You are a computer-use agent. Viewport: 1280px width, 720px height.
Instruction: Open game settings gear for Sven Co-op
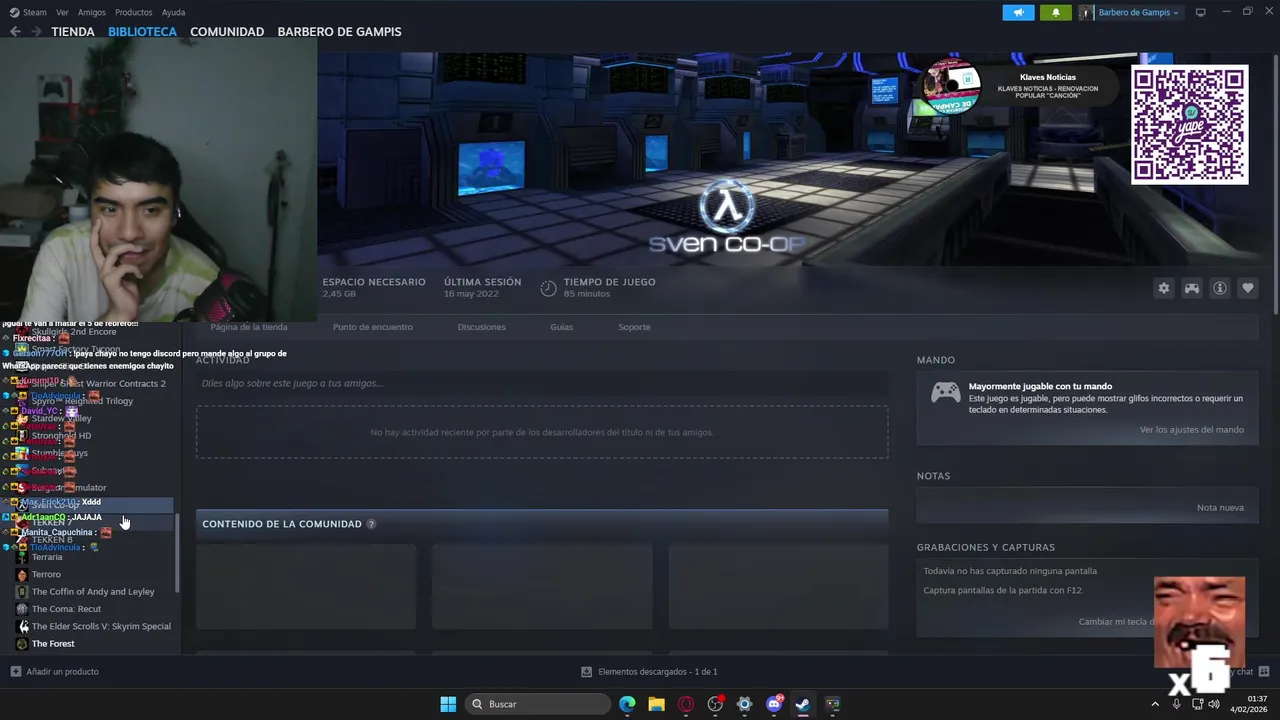(x=1164, y=288)
